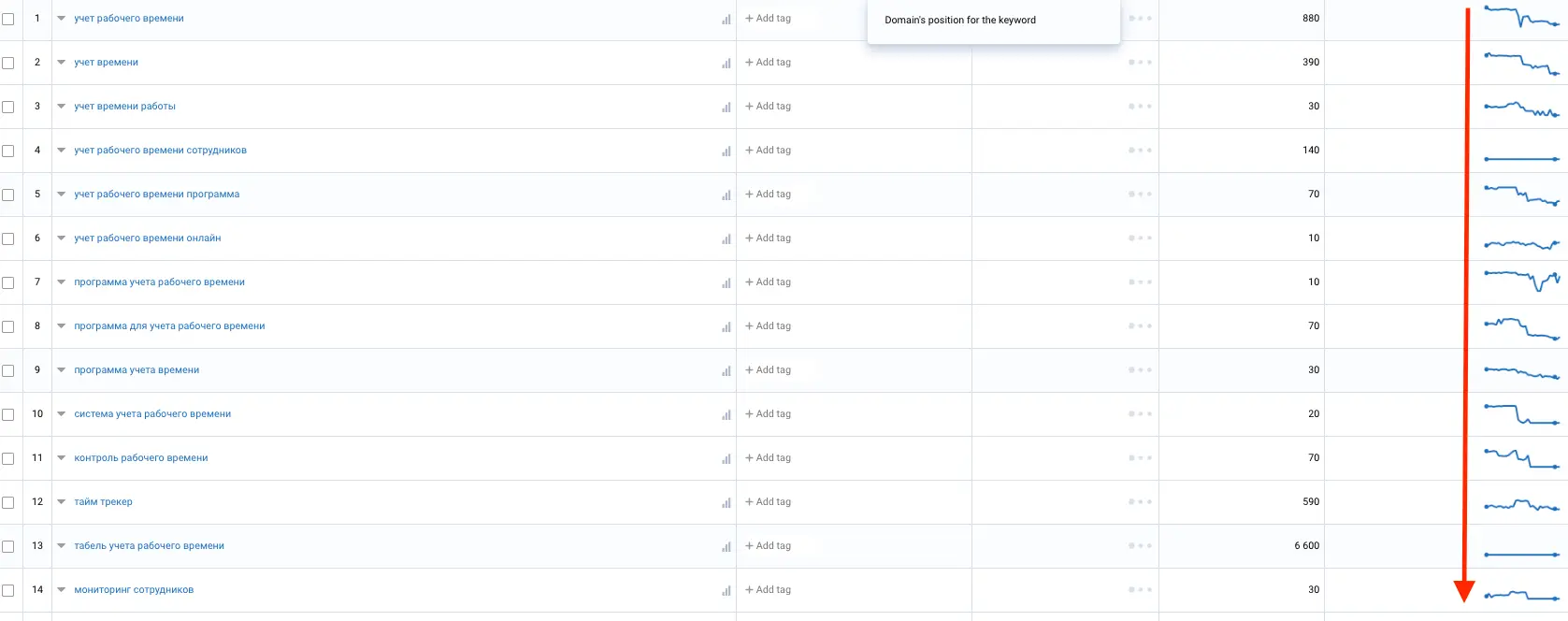
Task: Open keyword link табель учета рабочего времени
Action: coord(149,546)
